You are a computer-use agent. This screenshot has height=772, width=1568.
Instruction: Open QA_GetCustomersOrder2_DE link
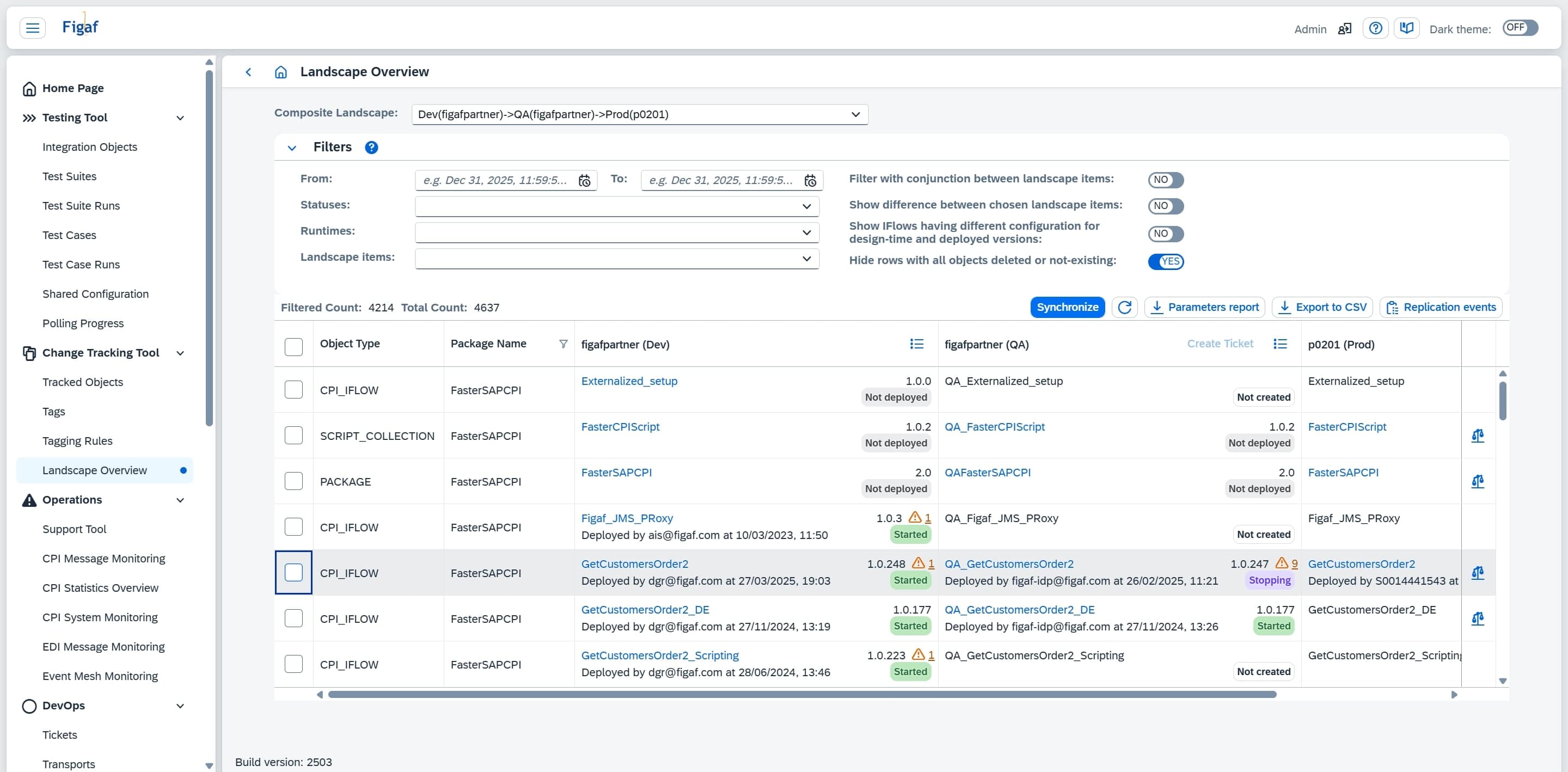pos(1019,609)
